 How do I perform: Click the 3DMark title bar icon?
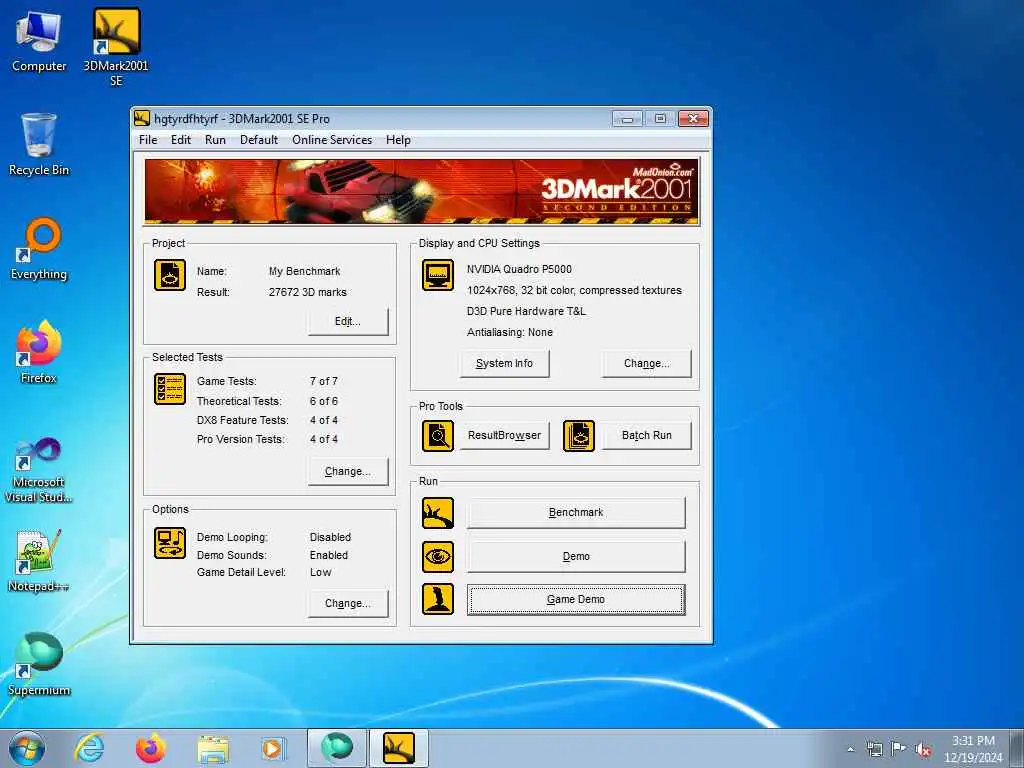click(x=142, y=118)
